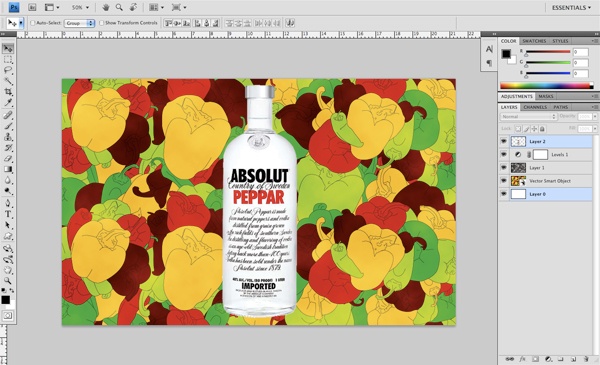Open the View Extras dropdown
This screenshot has width=600, height=365.
(x=52, y=7)
